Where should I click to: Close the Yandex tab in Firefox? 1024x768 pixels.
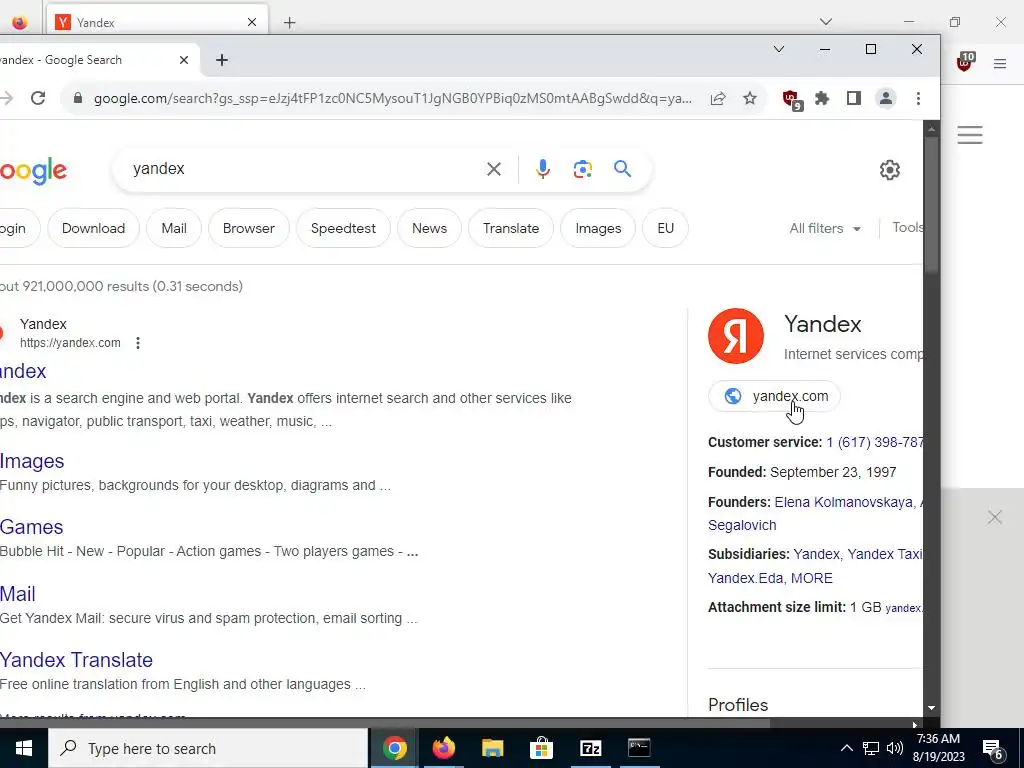[x=252, y=22]
